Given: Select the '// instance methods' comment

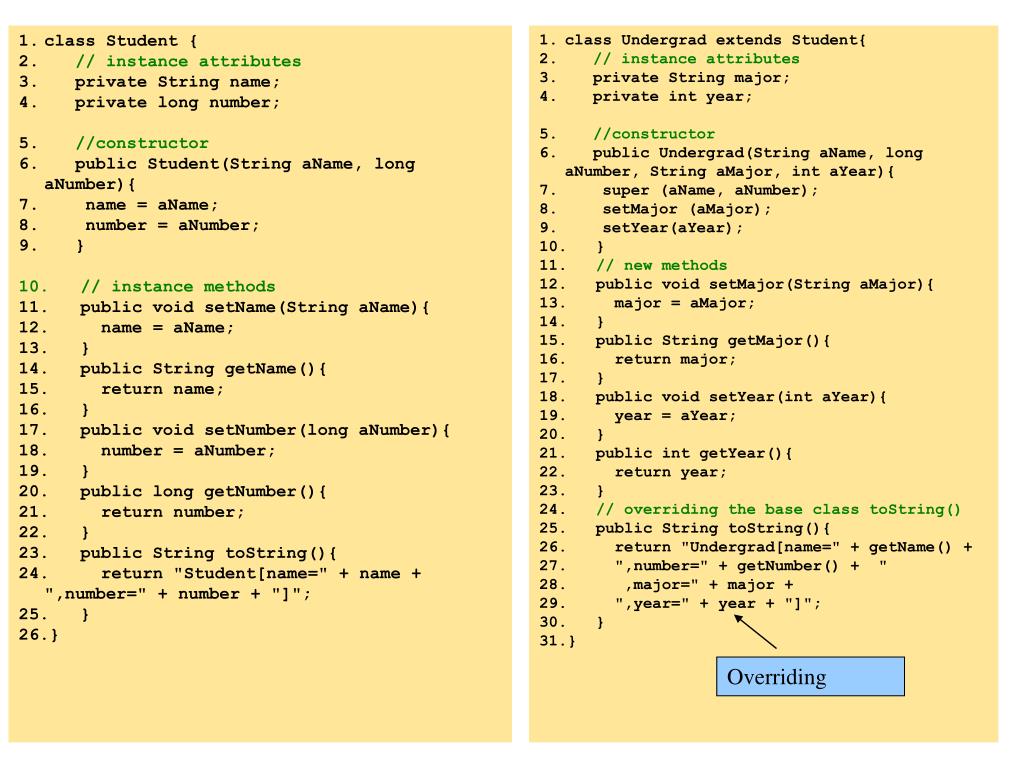Looking at the screenshot, I should point(178,287).
